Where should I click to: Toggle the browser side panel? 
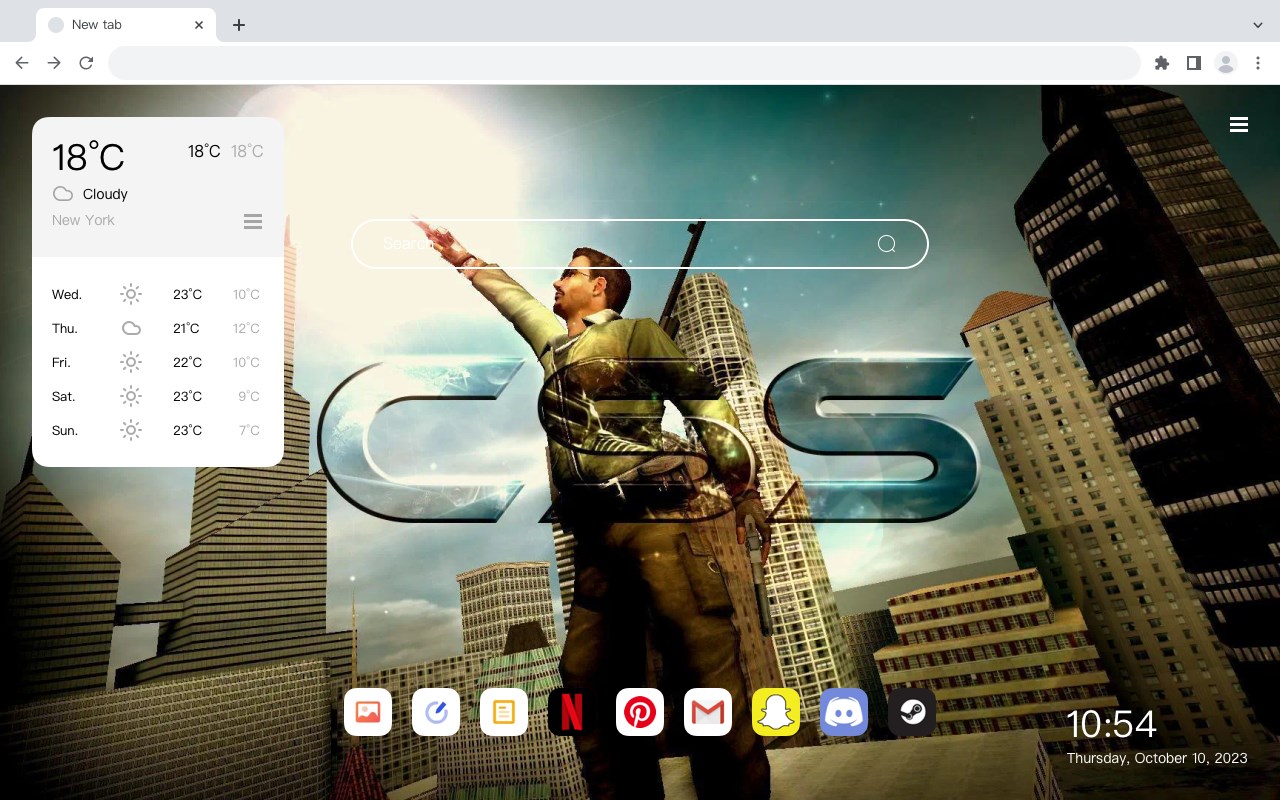pos(1194,63)
